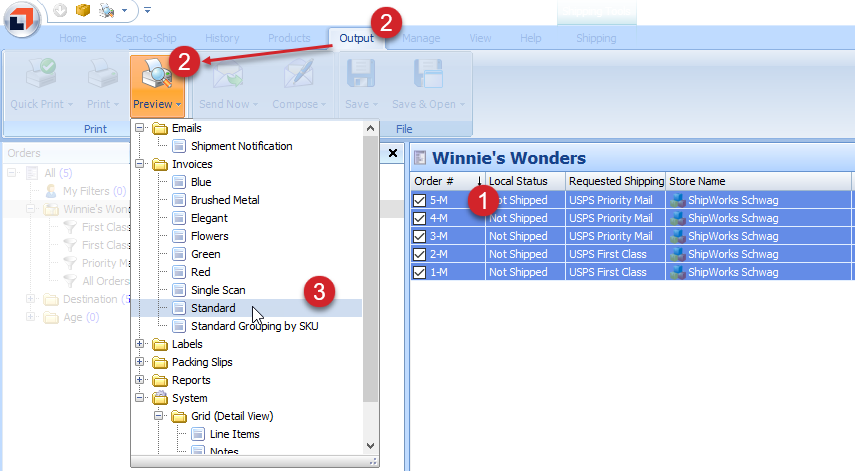
Task: Uncheck the order 3-M checkbox
Action: click(x=419, y=236)
